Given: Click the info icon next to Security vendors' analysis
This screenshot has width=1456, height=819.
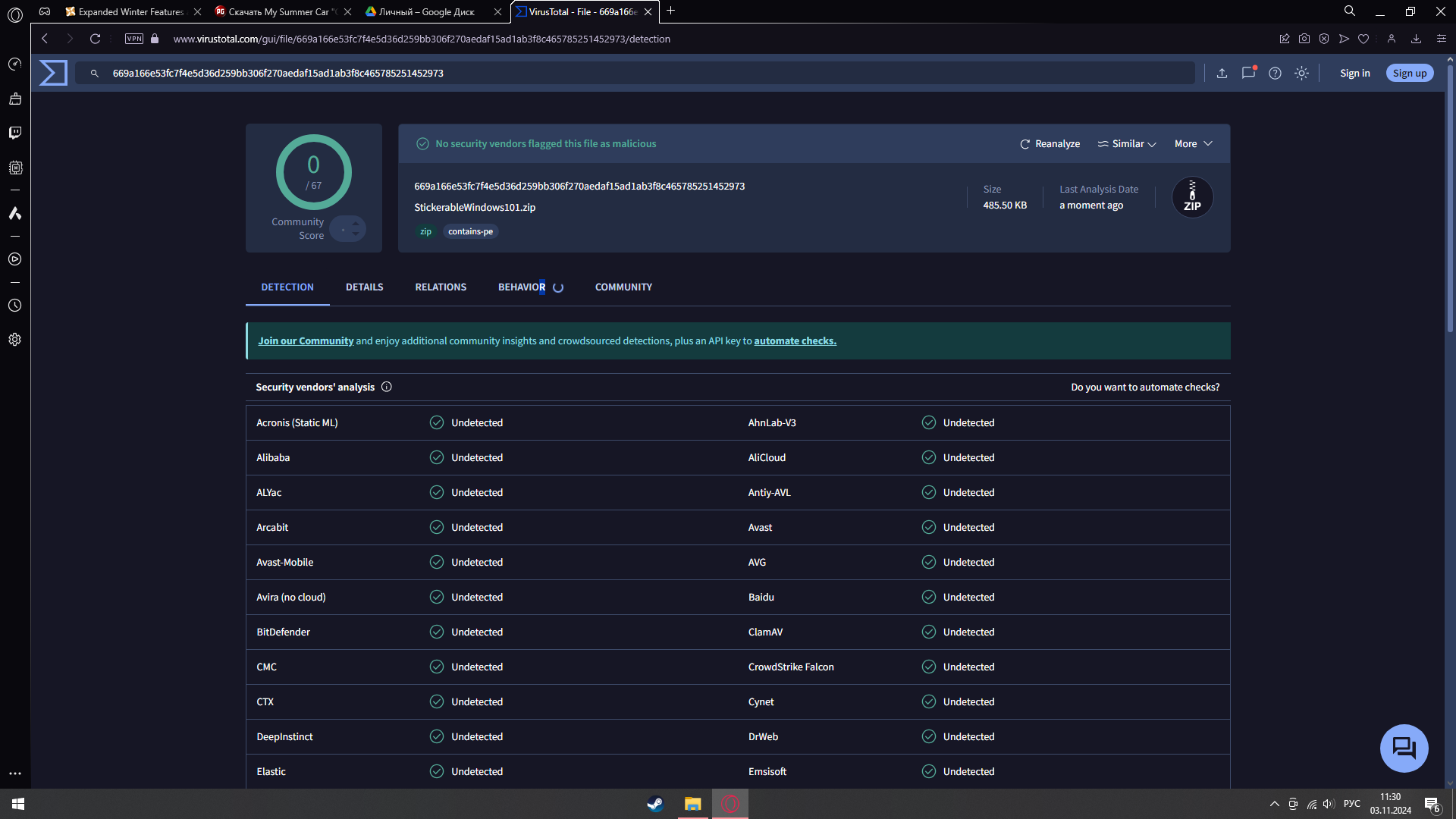Looking at the screenshot, I should coord(387,387).
